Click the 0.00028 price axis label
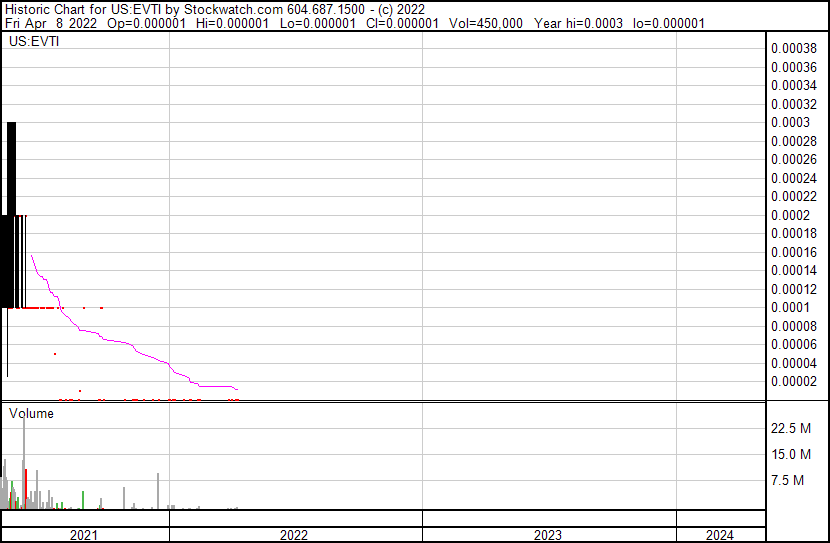This screenshot has width=830, height=543. click(x=794, y=141)
